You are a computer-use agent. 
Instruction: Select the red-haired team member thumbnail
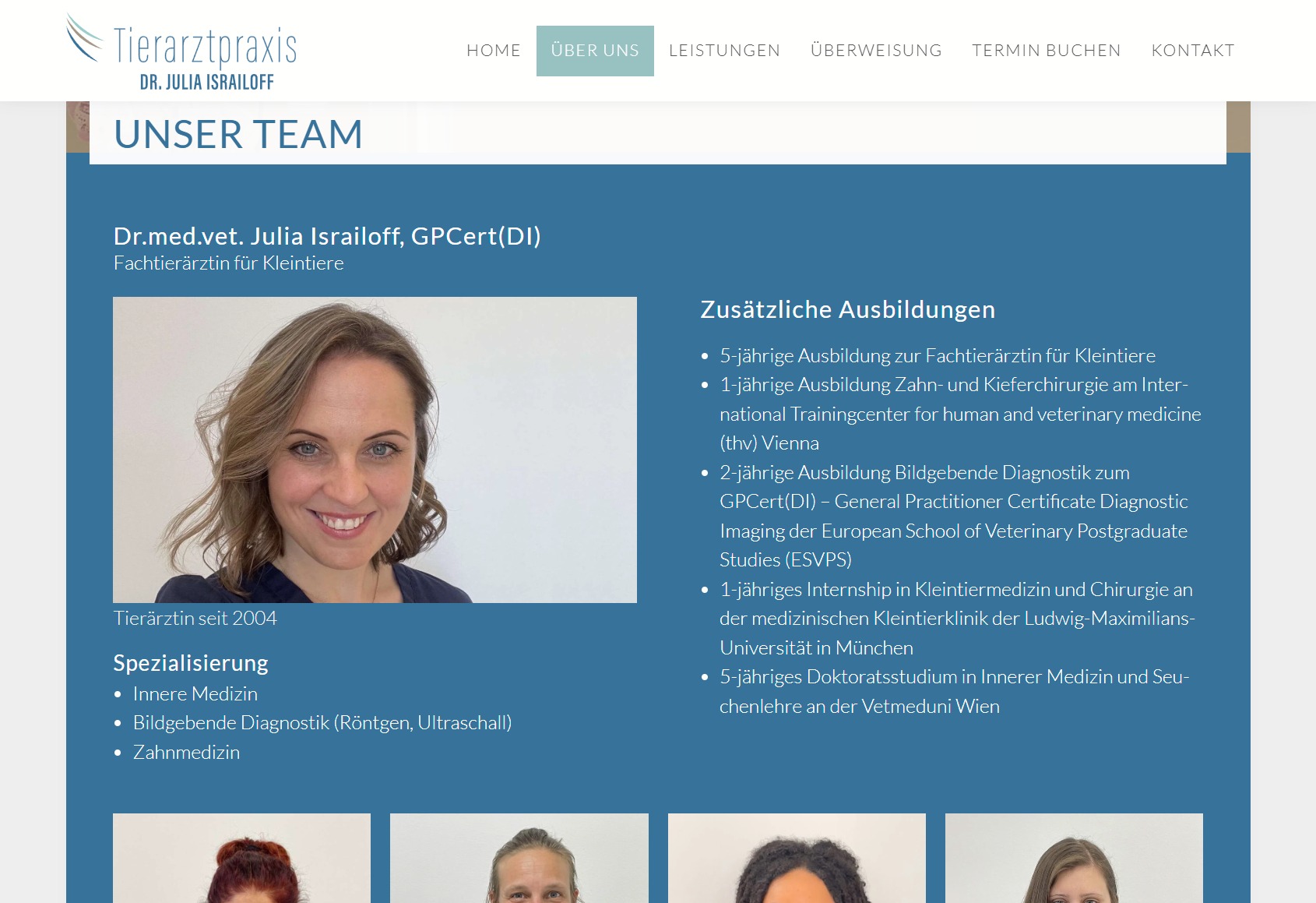241,858
